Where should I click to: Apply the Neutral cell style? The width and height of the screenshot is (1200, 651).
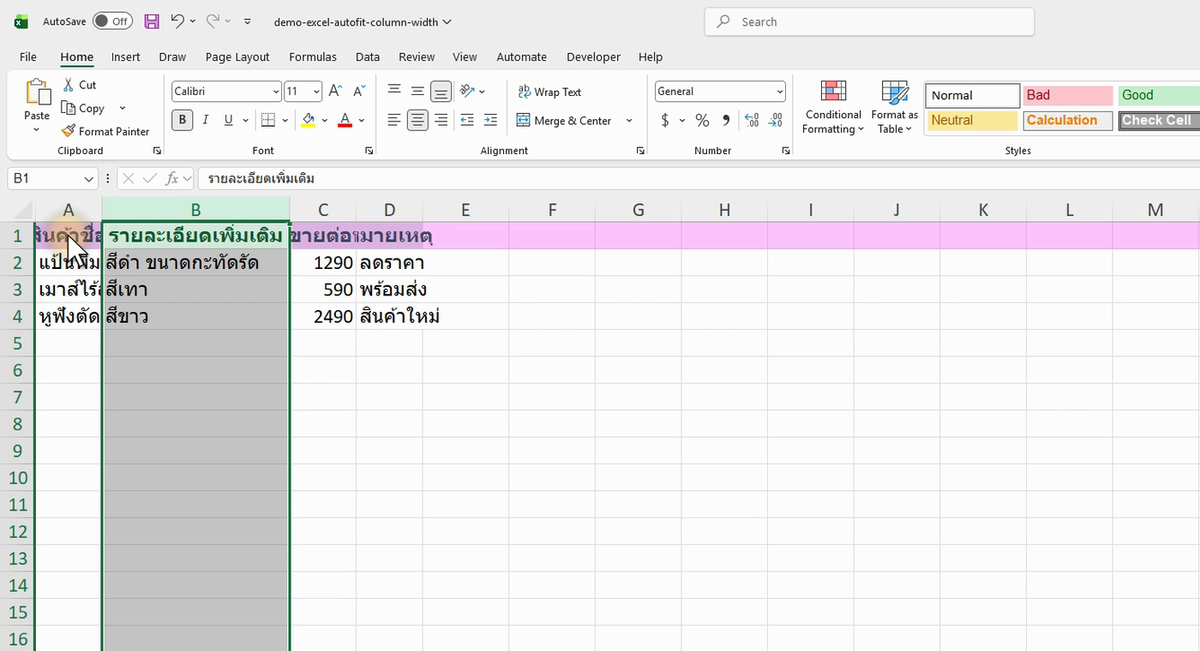[972, 120]
